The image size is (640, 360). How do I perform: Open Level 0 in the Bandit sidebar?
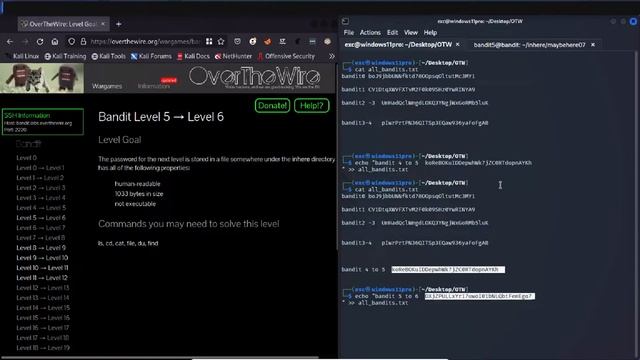(x=27, y=158)
